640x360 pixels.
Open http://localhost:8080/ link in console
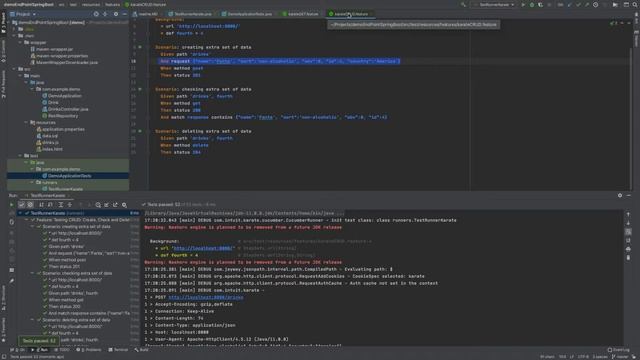[203, 248]
